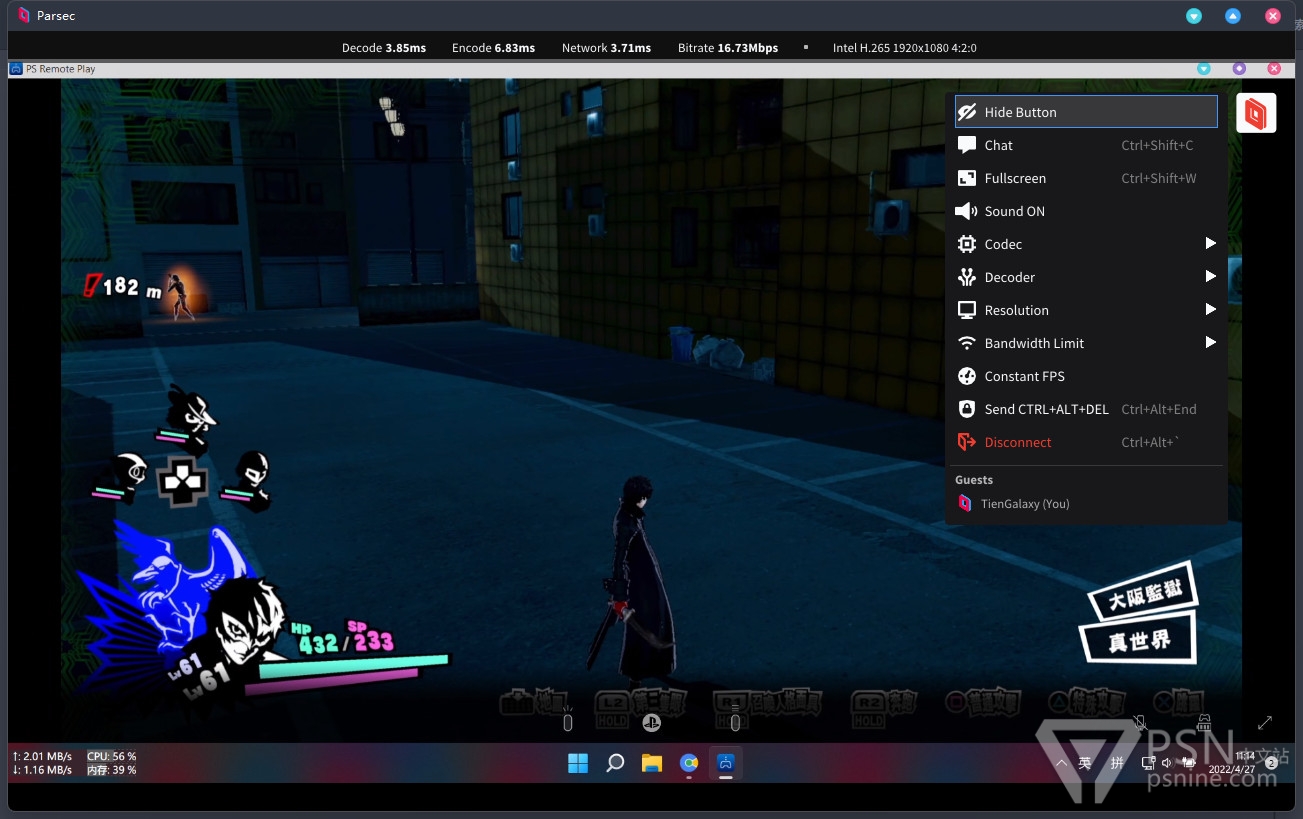Click the 拼 input mode indicator
The height and width of the screenshot is (819, 1303).
tap(1117, 763)
